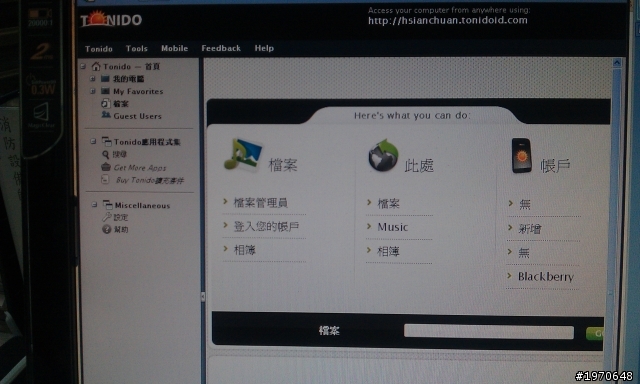This screenshot has height=384, width=640.
Task: Click the 檔案 icon in sidebar tree
Action: tap(106, 103)
